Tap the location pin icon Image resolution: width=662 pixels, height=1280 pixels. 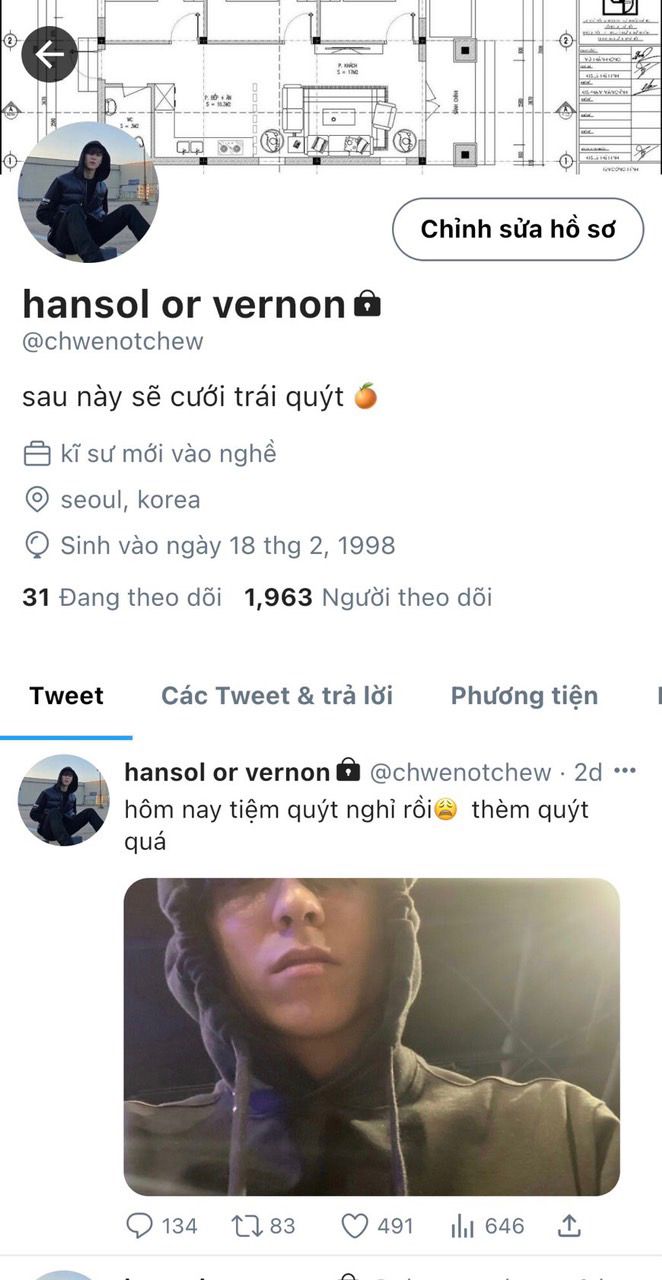pyautogui.click(x=37, y=500)
